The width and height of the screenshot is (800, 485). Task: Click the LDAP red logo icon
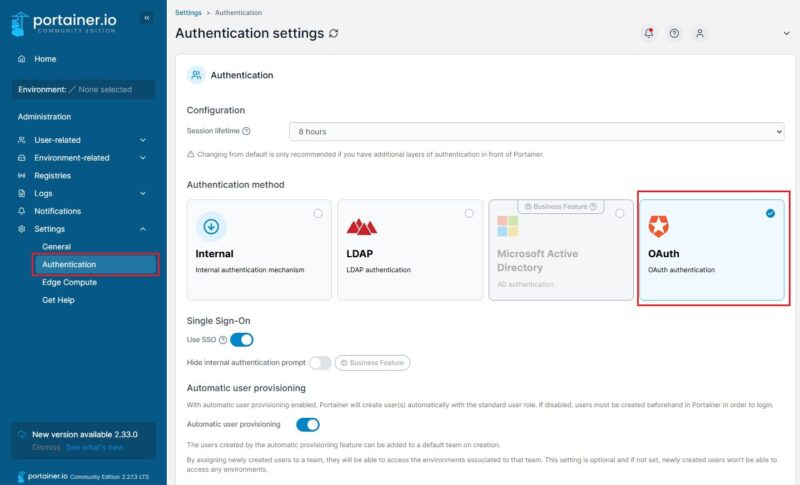pos(361,226)
